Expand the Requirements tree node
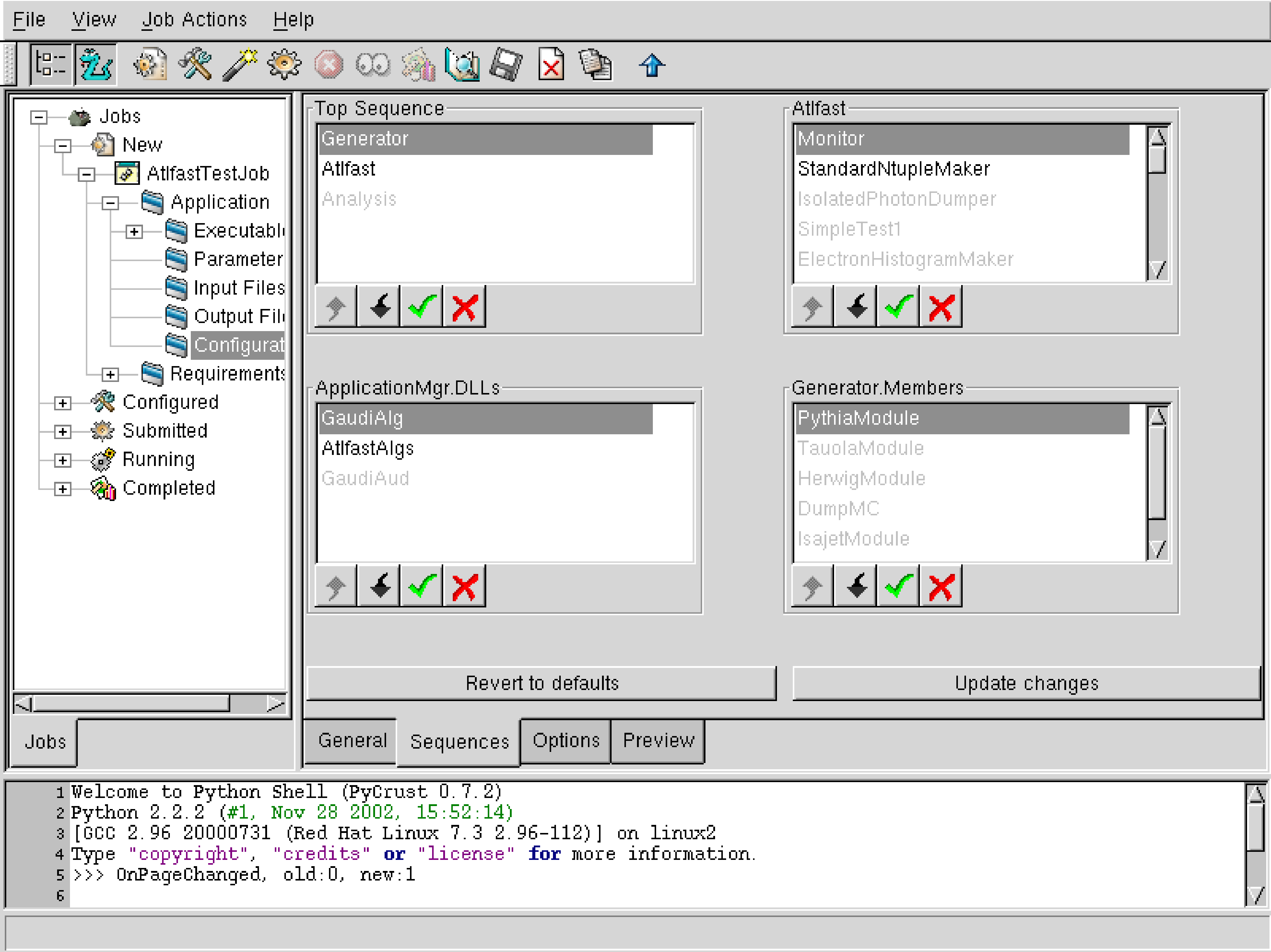Image resolution: width=1271 pixels, height=952 pixels. coord(110,374)
